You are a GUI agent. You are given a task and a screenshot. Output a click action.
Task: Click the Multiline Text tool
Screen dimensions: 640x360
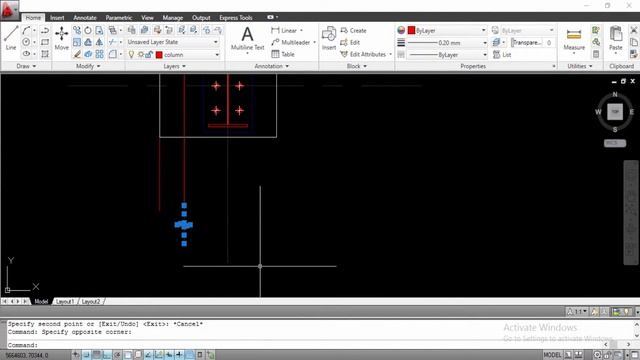coord(247,38)
